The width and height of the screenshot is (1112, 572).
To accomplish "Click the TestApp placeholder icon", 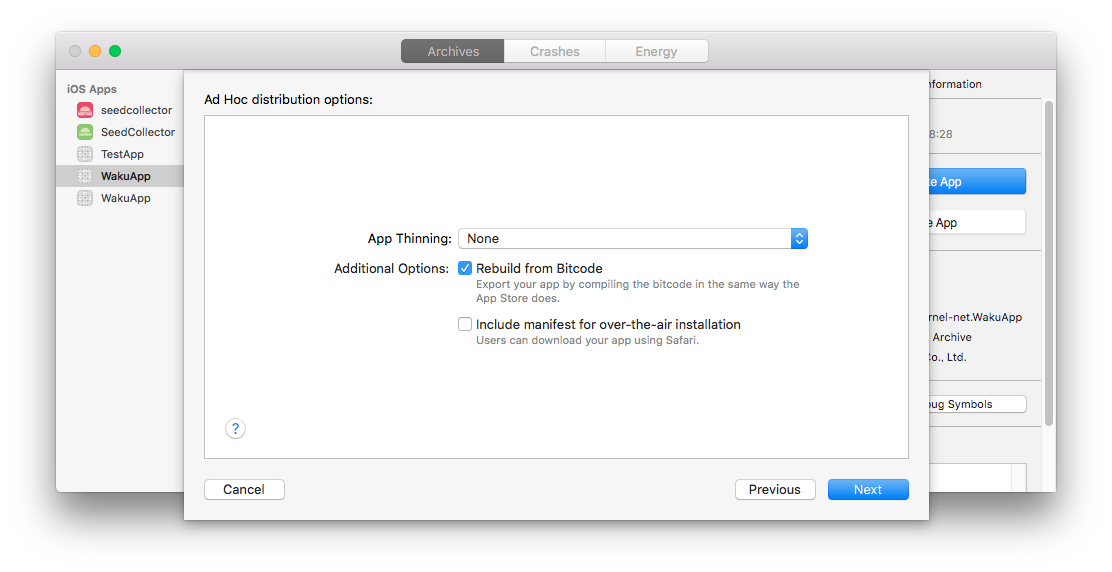I will (x=85, y=154).
